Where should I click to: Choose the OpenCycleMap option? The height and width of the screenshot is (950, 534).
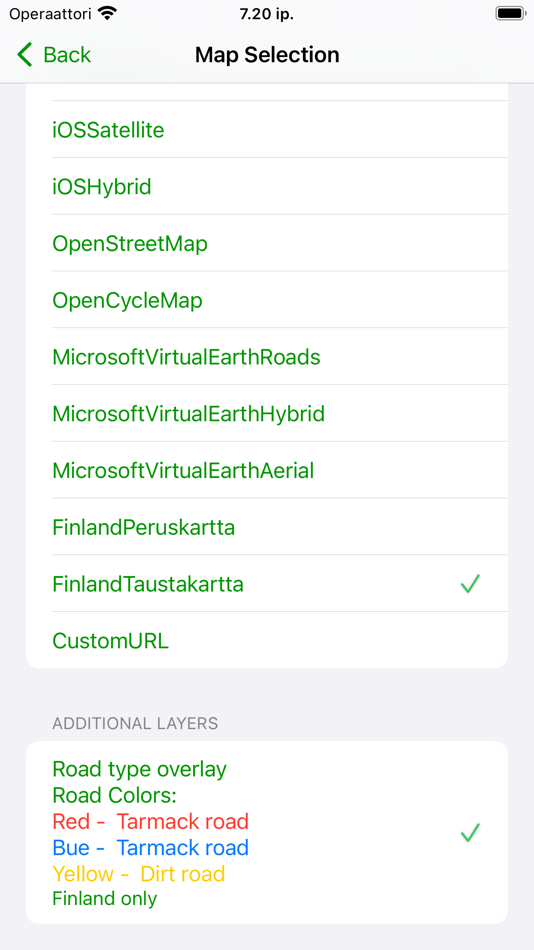coord(267,300)
